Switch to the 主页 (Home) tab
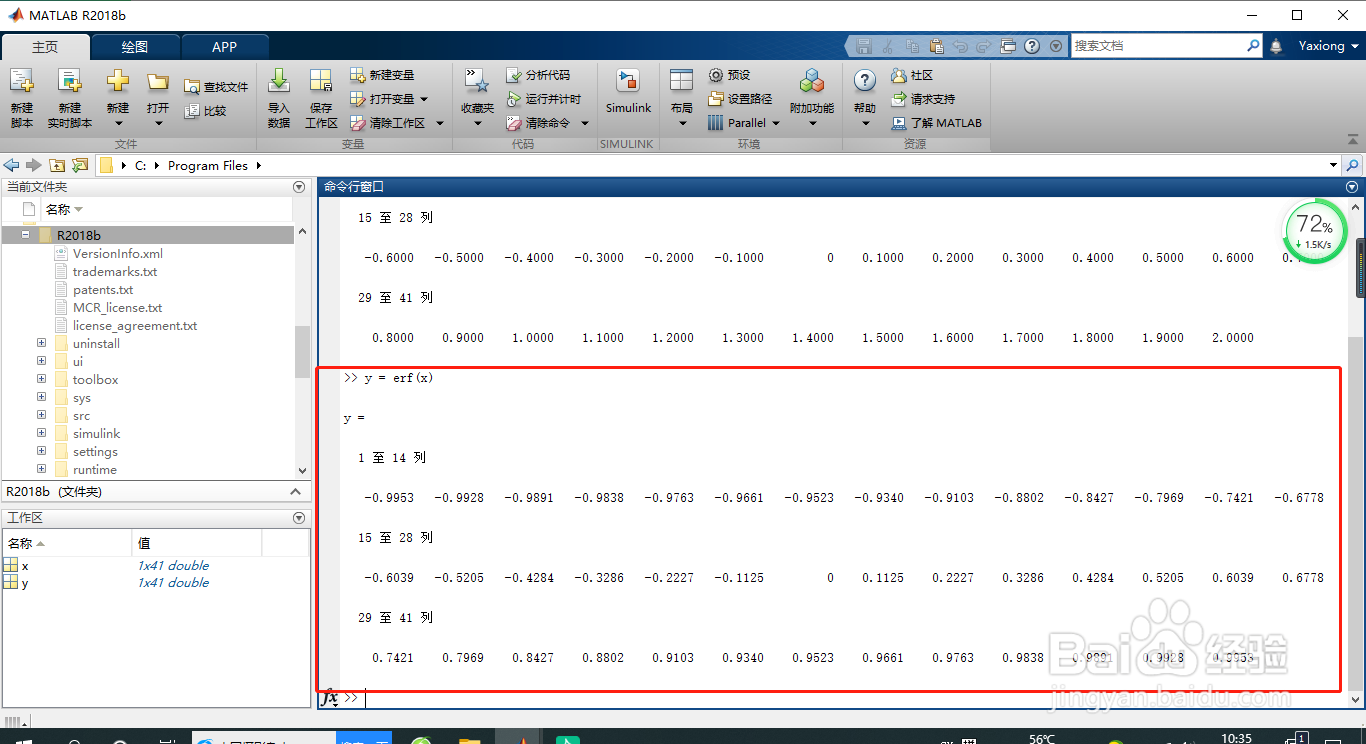 [x=45, y=47]
